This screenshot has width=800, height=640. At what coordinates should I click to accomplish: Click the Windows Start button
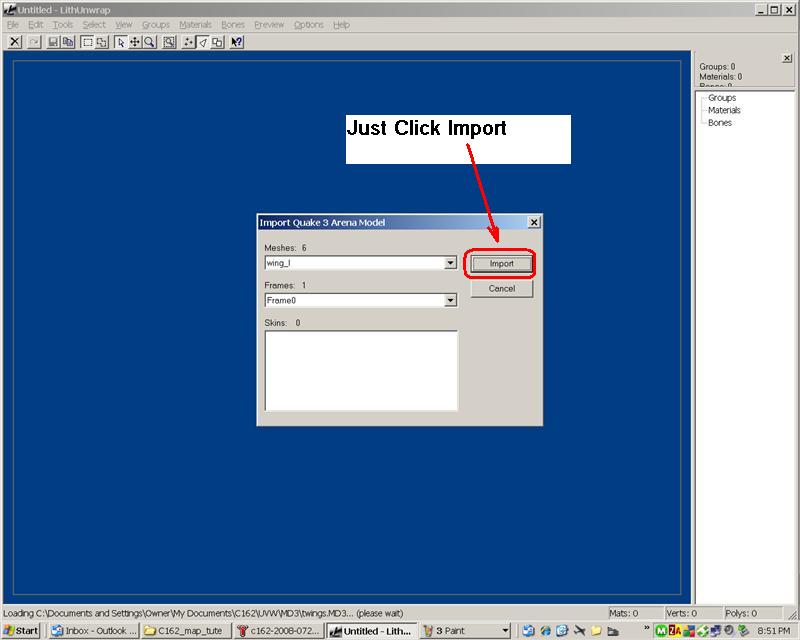(x=20, y=631)
